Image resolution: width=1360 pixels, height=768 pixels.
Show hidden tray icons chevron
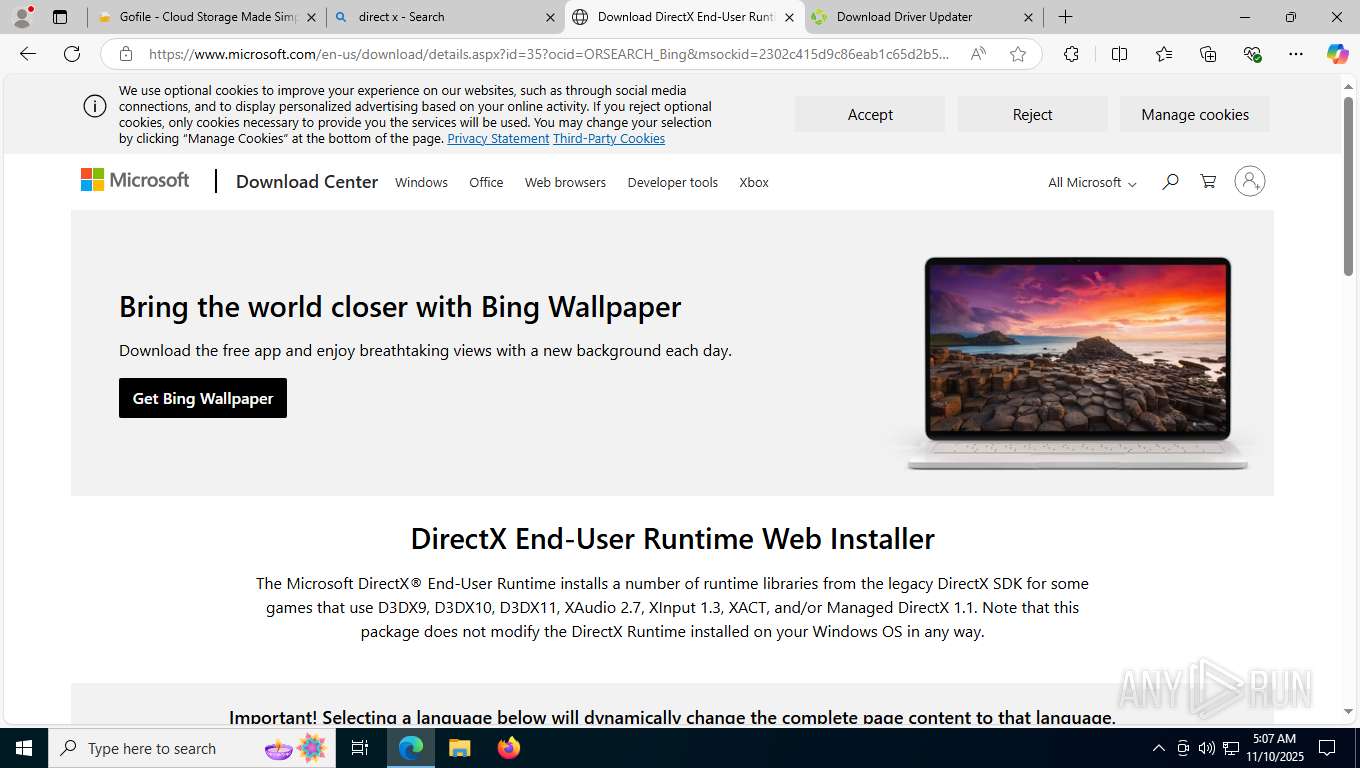[1159, 748]
